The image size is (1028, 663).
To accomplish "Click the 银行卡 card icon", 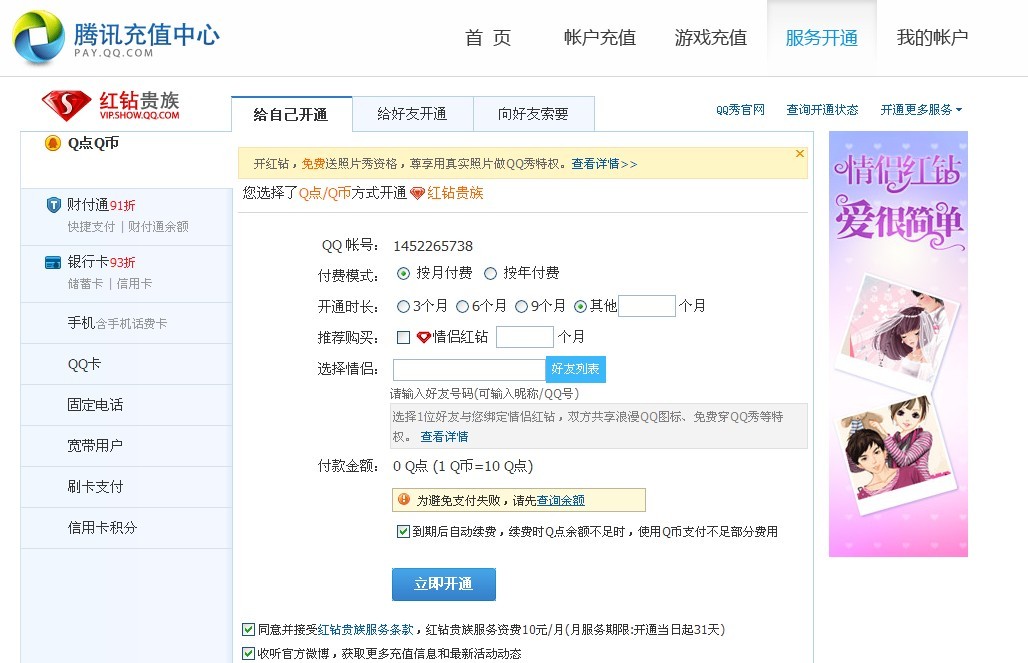I will pos(54,262).
